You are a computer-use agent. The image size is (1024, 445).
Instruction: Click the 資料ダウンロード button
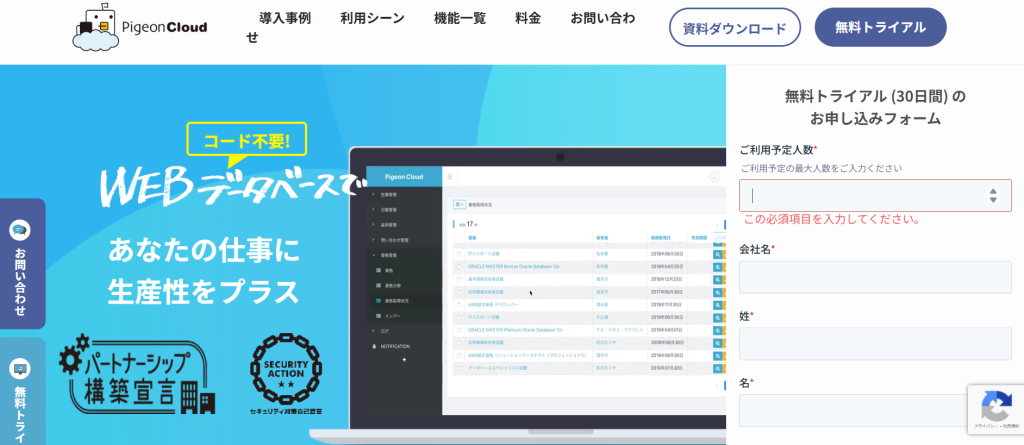(x=735, y=27)
